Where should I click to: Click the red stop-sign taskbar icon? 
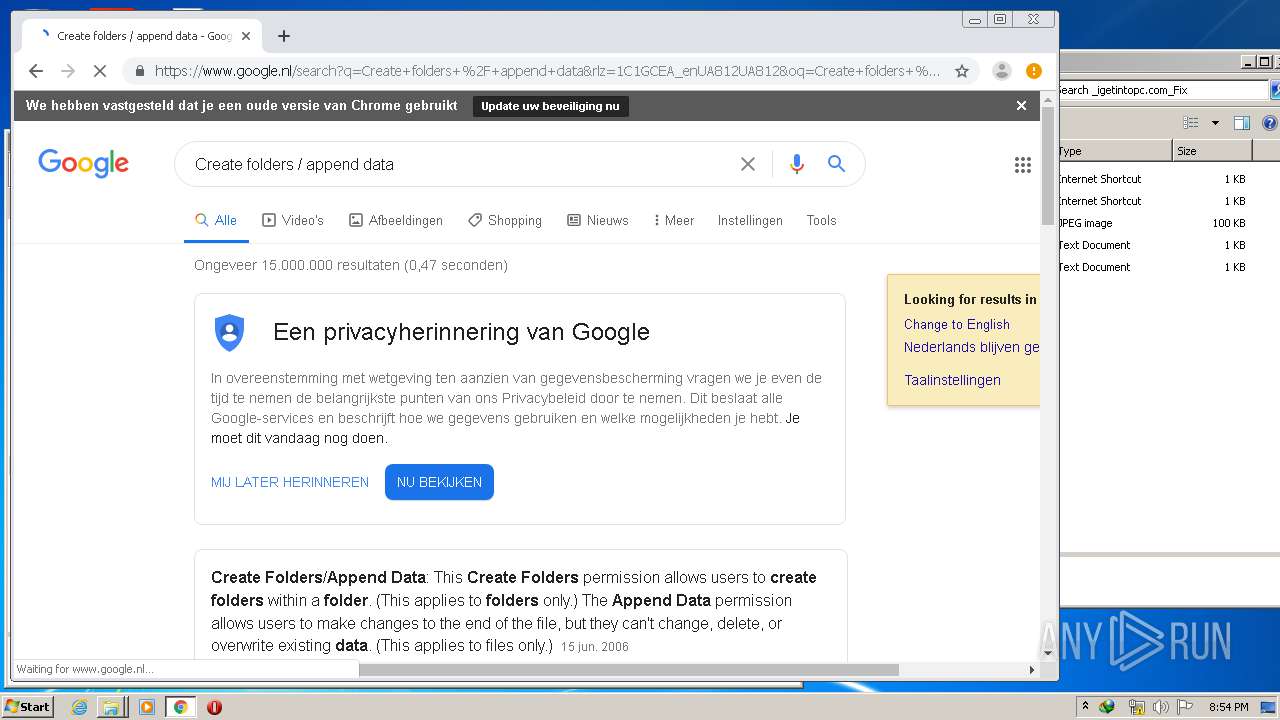point(214,707)
